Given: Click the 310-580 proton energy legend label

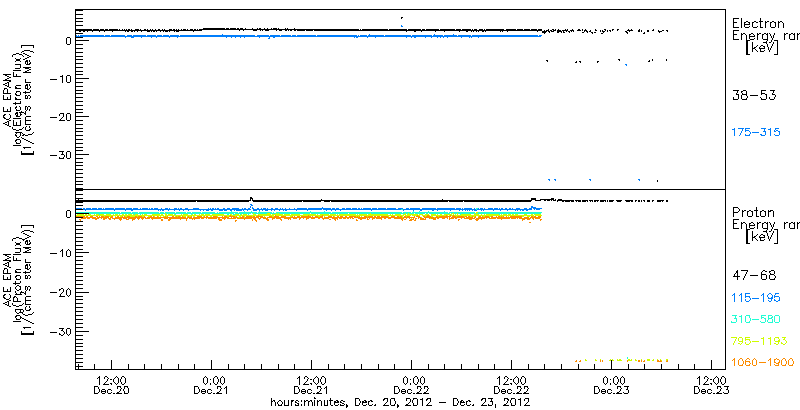Looking at the screenshot, I should pos(756,320).
